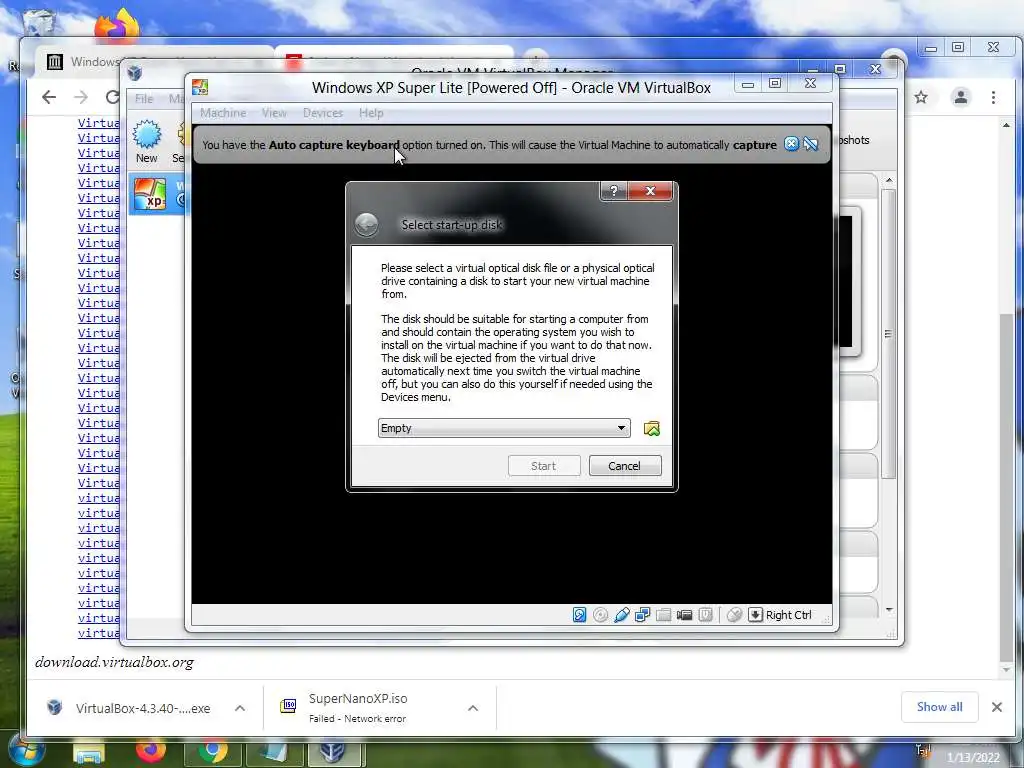Select the Windows XP VM entry in Manager
This screenshot has width=1024, height=768.
click(157, 195)
